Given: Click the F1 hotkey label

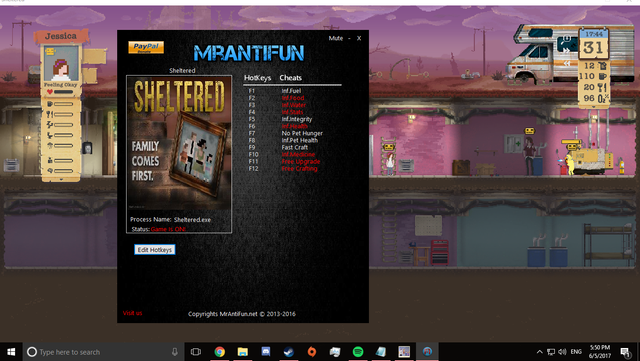Looking at the screenshot, I should [x=251, y=91].
